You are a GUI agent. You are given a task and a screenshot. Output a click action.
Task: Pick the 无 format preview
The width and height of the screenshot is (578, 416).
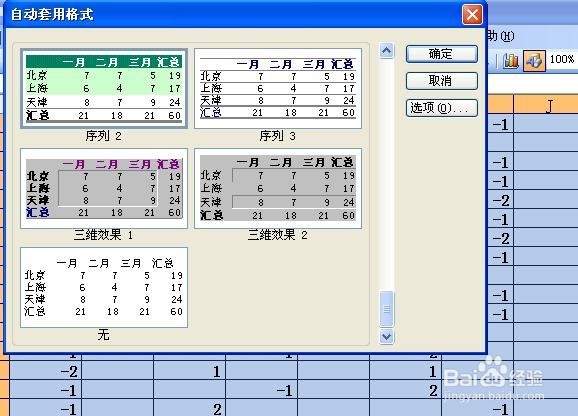pos(104,287)
